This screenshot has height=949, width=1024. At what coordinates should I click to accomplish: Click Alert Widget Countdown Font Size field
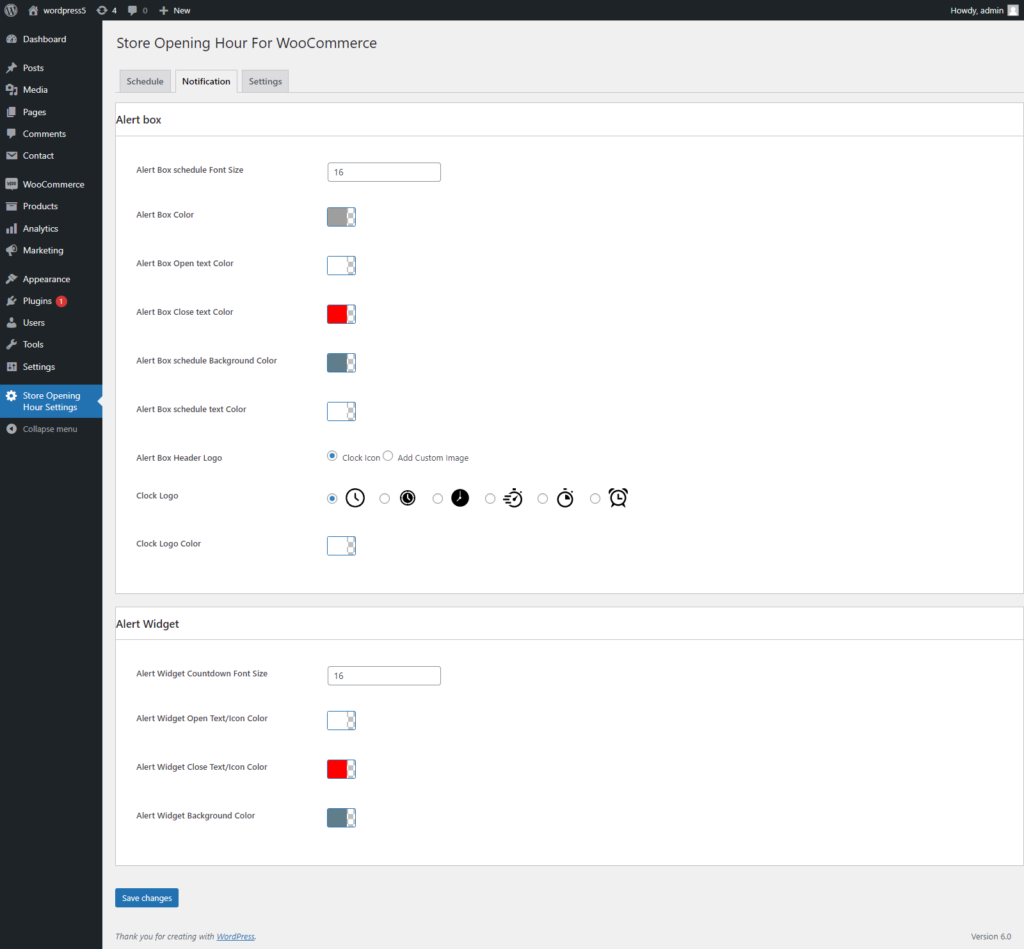384,676
